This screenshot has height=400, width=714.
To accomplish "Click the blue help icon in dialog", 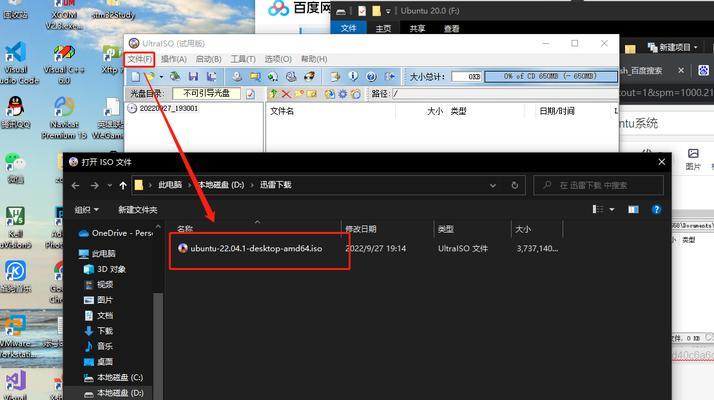I will tap(656, 210).
